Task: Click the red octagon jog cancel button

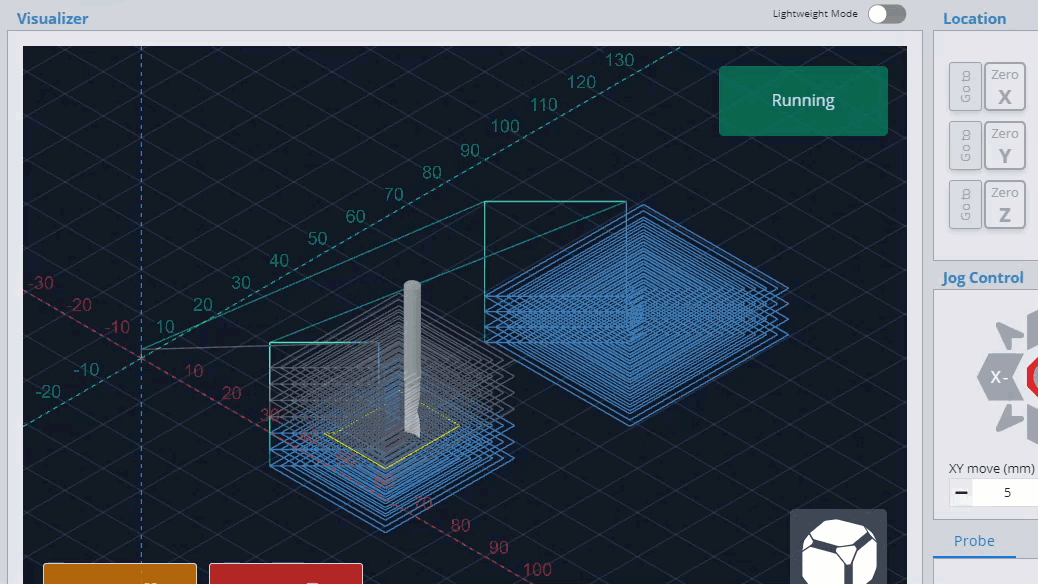Action: click(x=1033, y=377)
